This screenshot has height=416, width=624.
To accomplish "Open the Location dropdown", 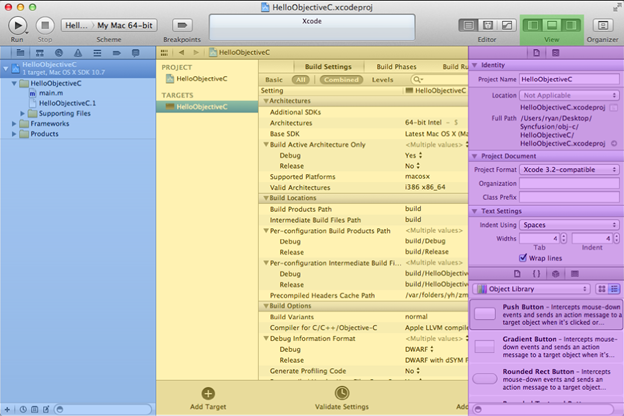I will (x=569, y=96).
